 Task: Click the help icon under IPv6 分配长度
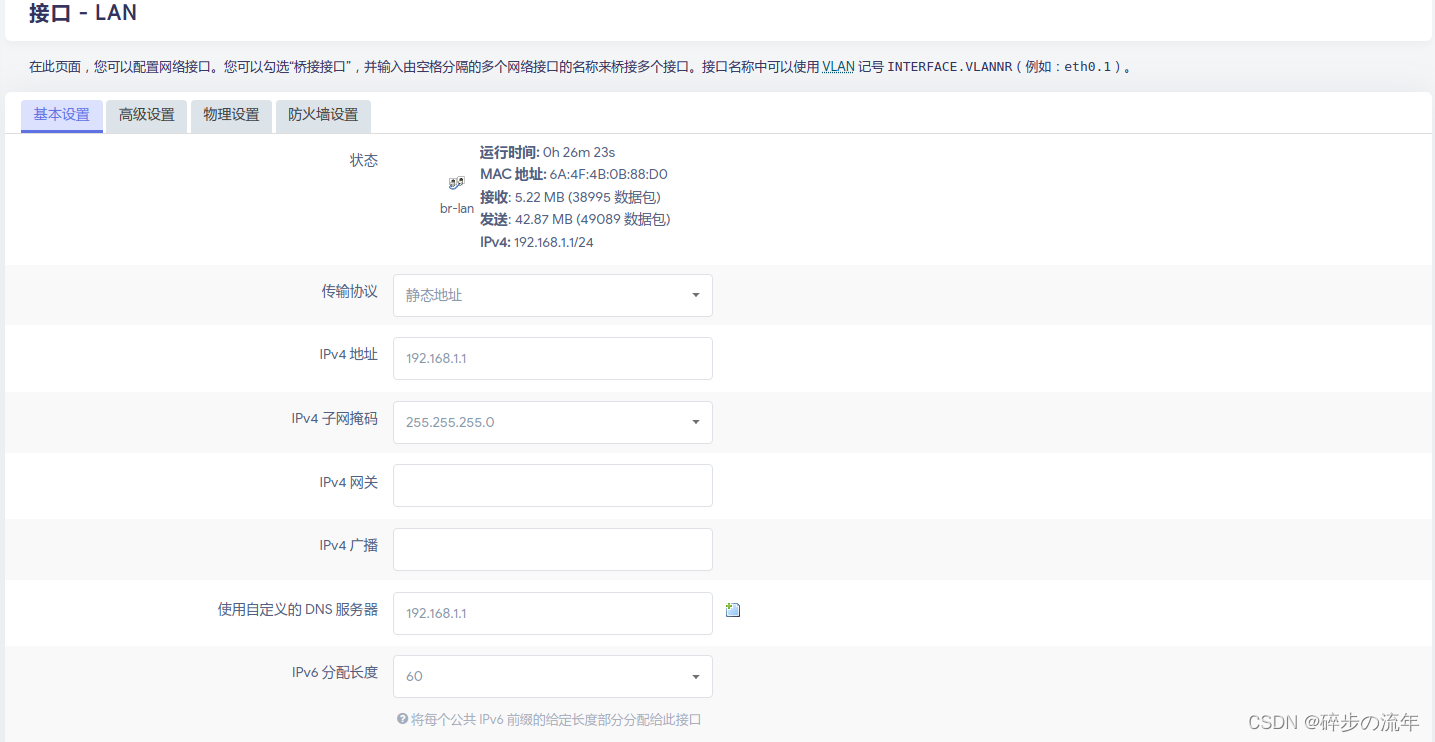pos(402,719)
